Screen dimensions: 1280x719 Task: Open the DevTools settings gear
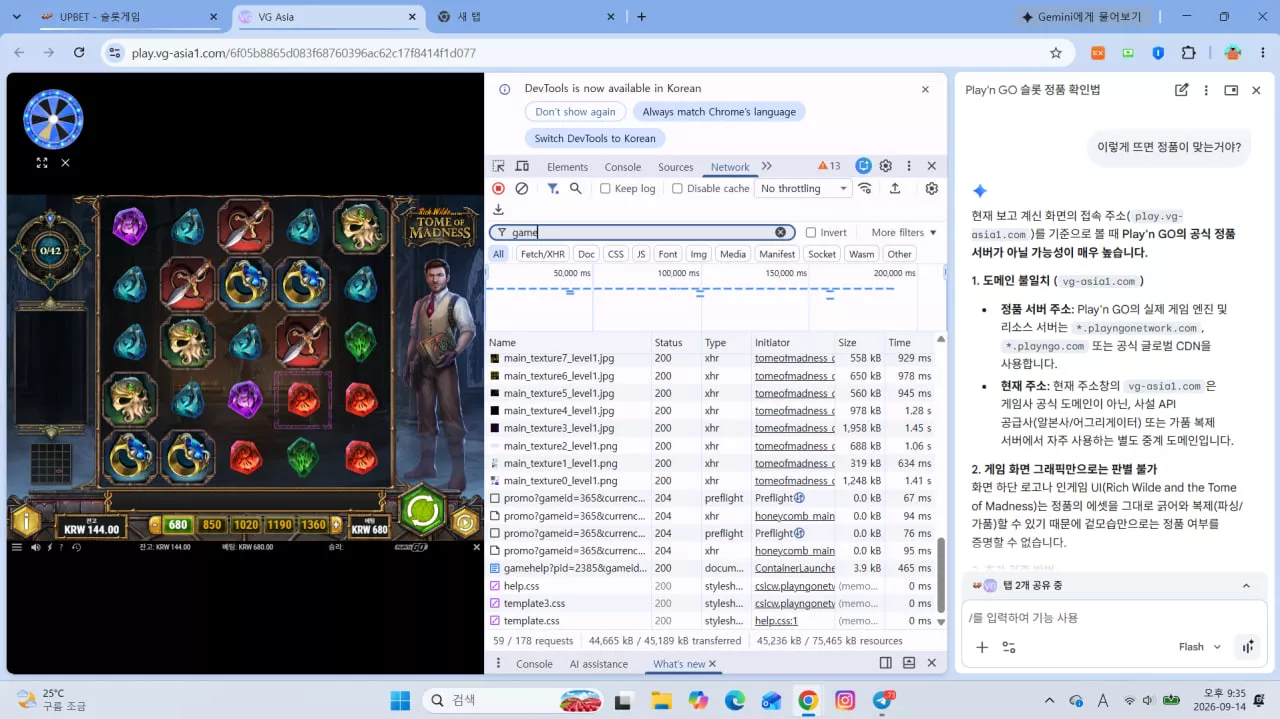[885, 166]
